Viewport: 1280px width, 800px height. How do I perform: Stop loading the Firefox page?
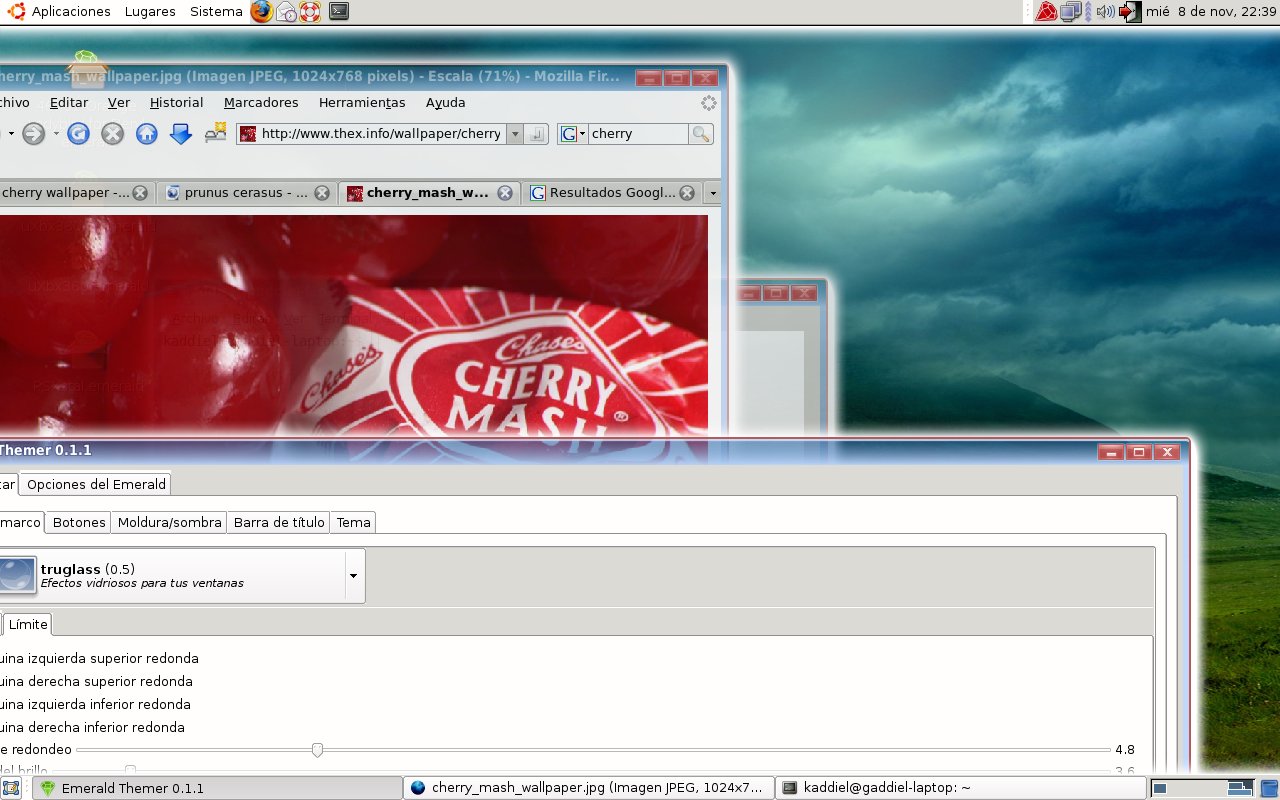[113, 133]
